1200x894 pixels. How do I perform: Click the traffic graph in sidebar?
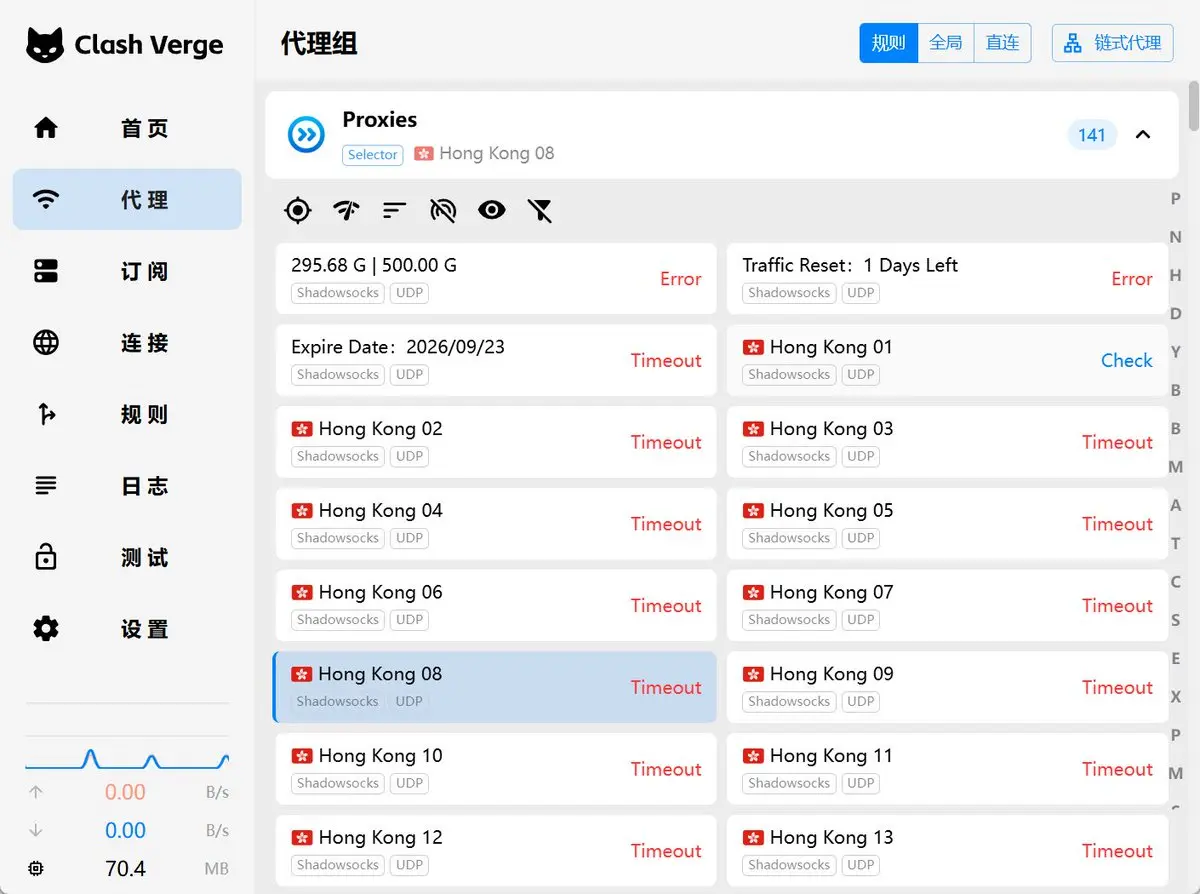coord(127,758)
